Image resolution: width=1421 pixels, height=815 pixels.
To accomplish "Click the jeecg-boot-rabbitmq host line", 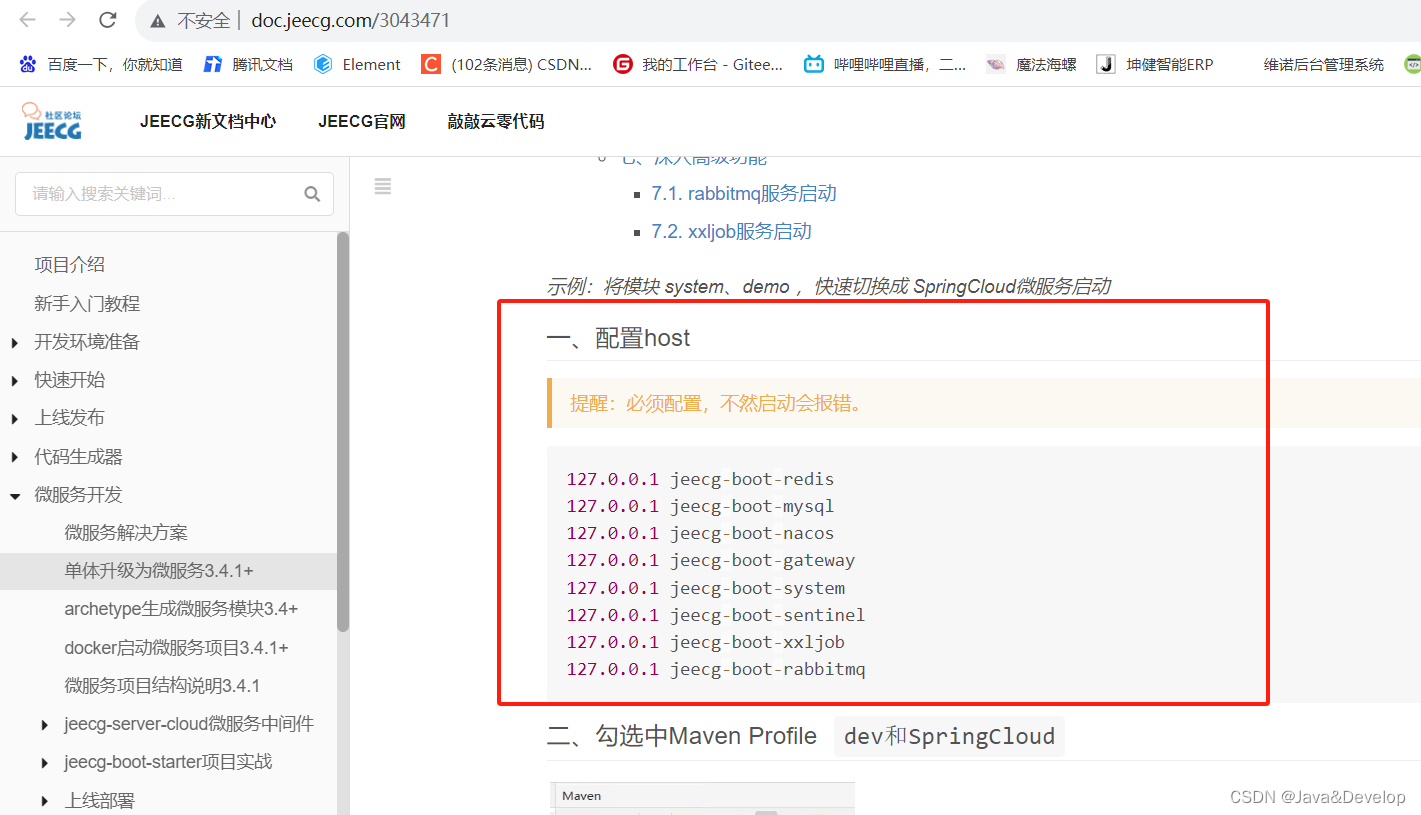I will (716, 669).
